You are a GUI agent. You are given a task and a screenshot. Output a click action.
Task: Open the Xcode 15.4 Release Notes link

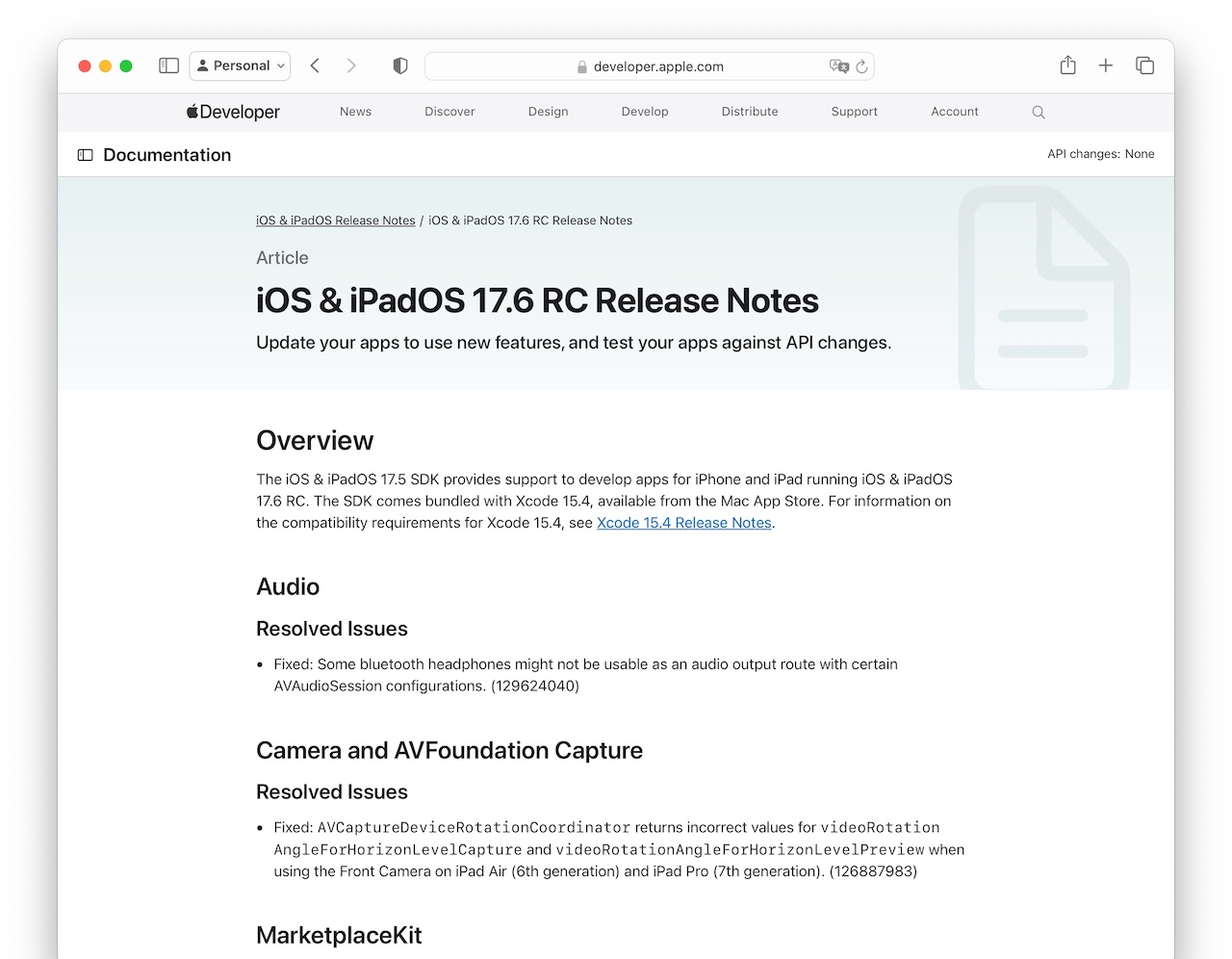point(684,523)
